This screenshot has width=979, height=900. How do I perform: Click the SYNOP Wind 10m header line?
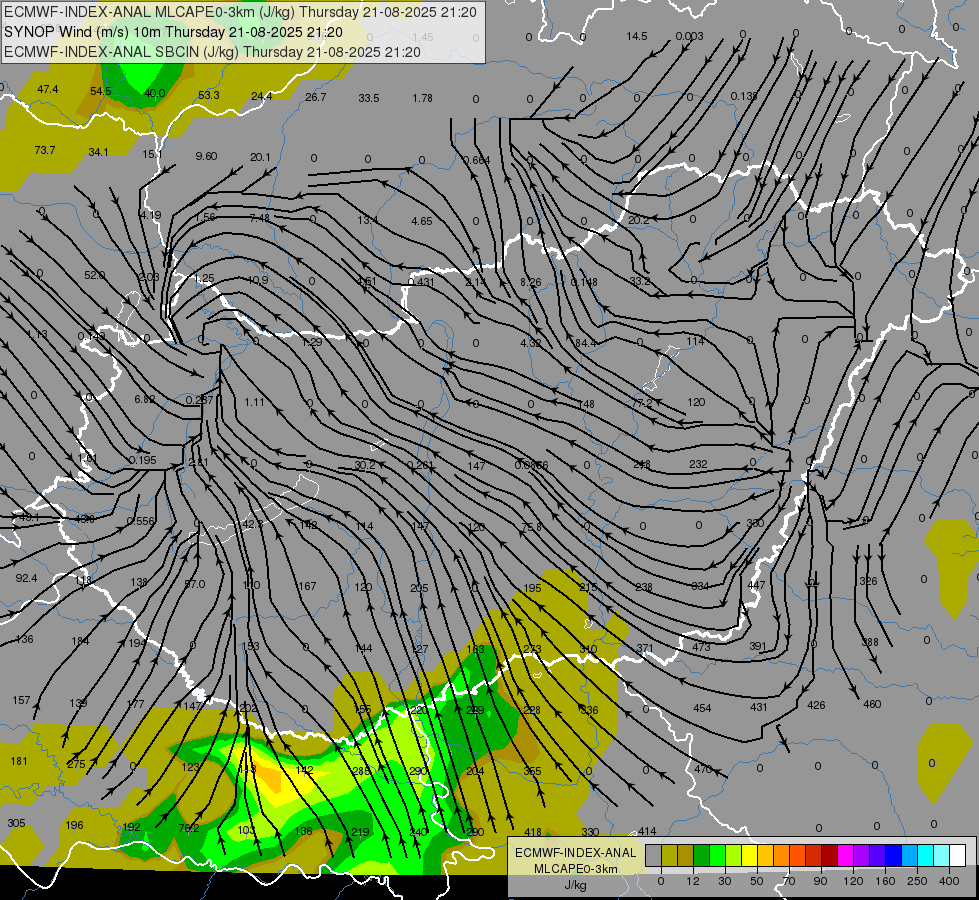(x=174, y=32)
